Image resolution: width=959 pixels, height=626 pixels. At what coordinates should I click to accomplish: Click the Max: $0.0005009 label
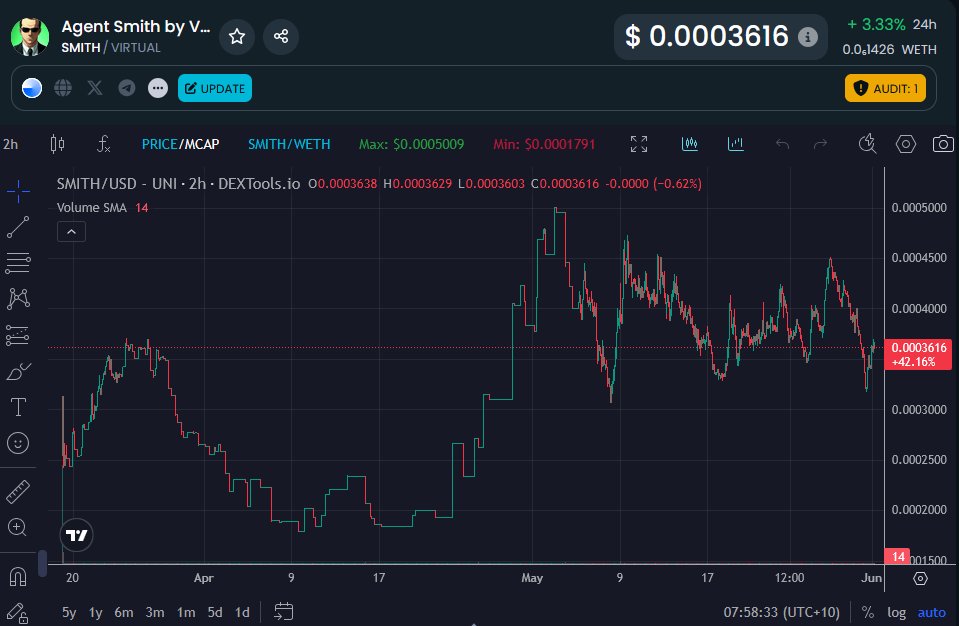click(411, 144)
